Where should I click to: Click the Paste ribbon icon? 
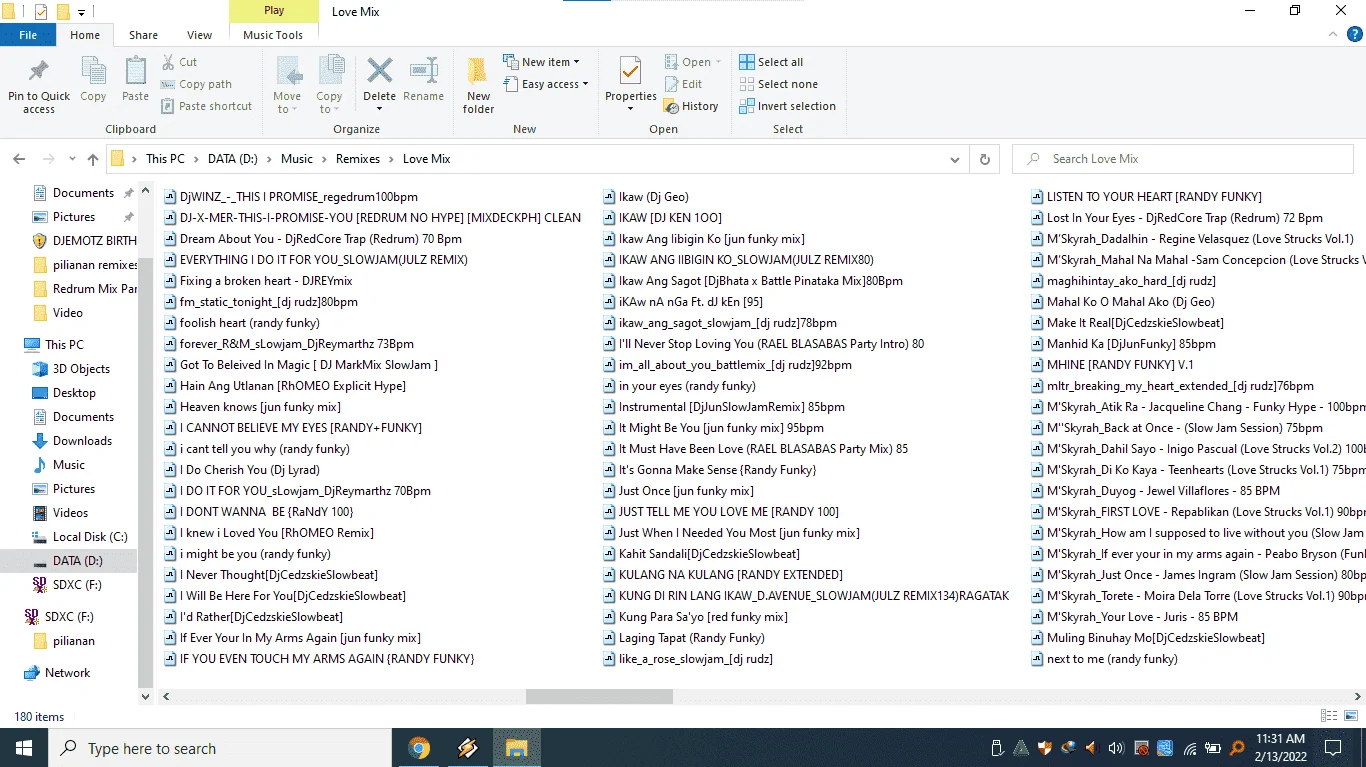(135, 72)
